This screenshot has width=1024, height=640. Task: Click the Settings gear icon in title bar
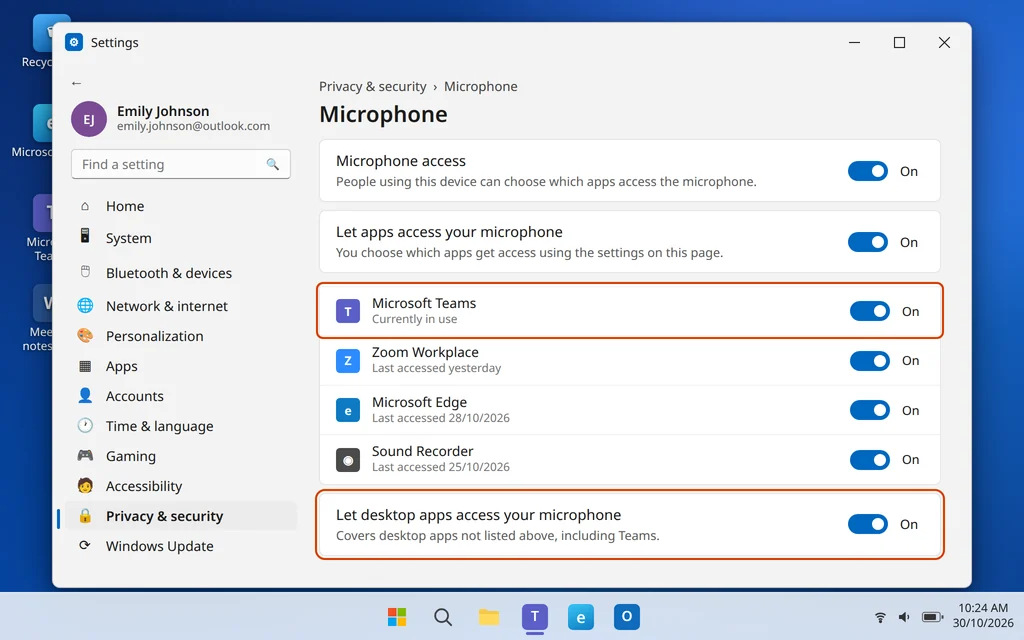[74, 42]
